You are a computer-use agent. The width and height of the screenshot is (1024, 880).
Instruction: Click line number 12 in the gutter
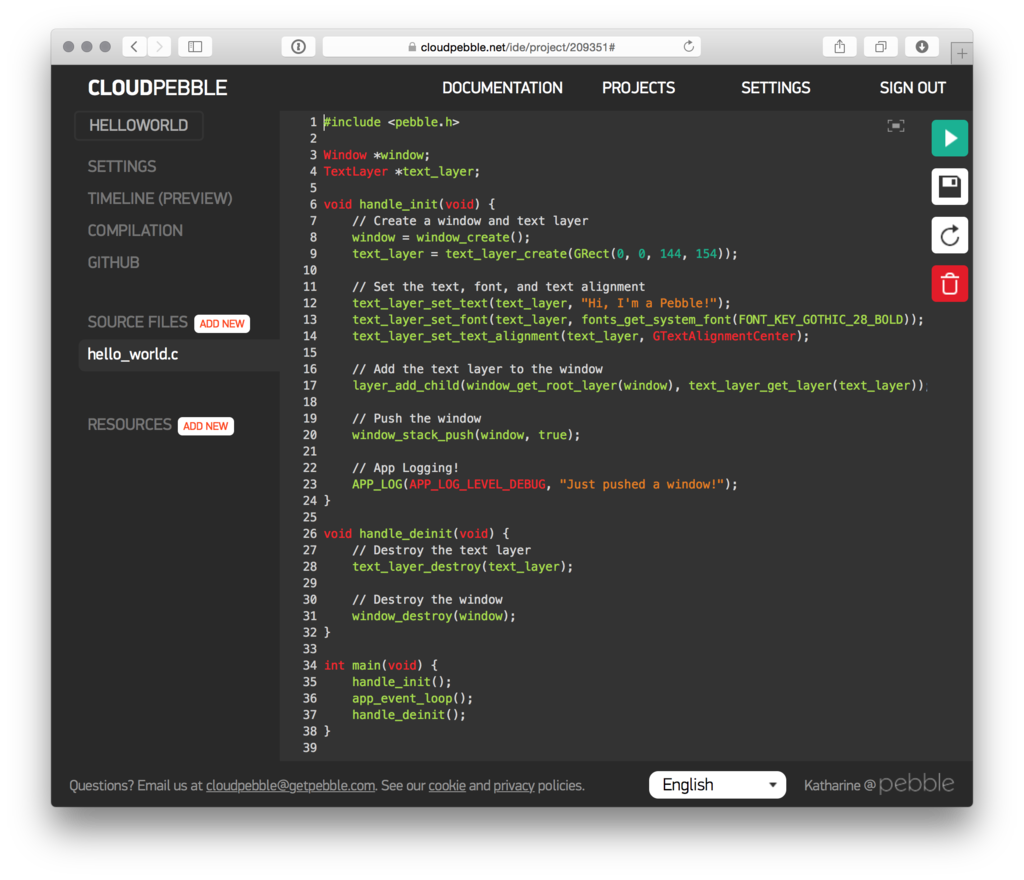[x=310, y=303]
